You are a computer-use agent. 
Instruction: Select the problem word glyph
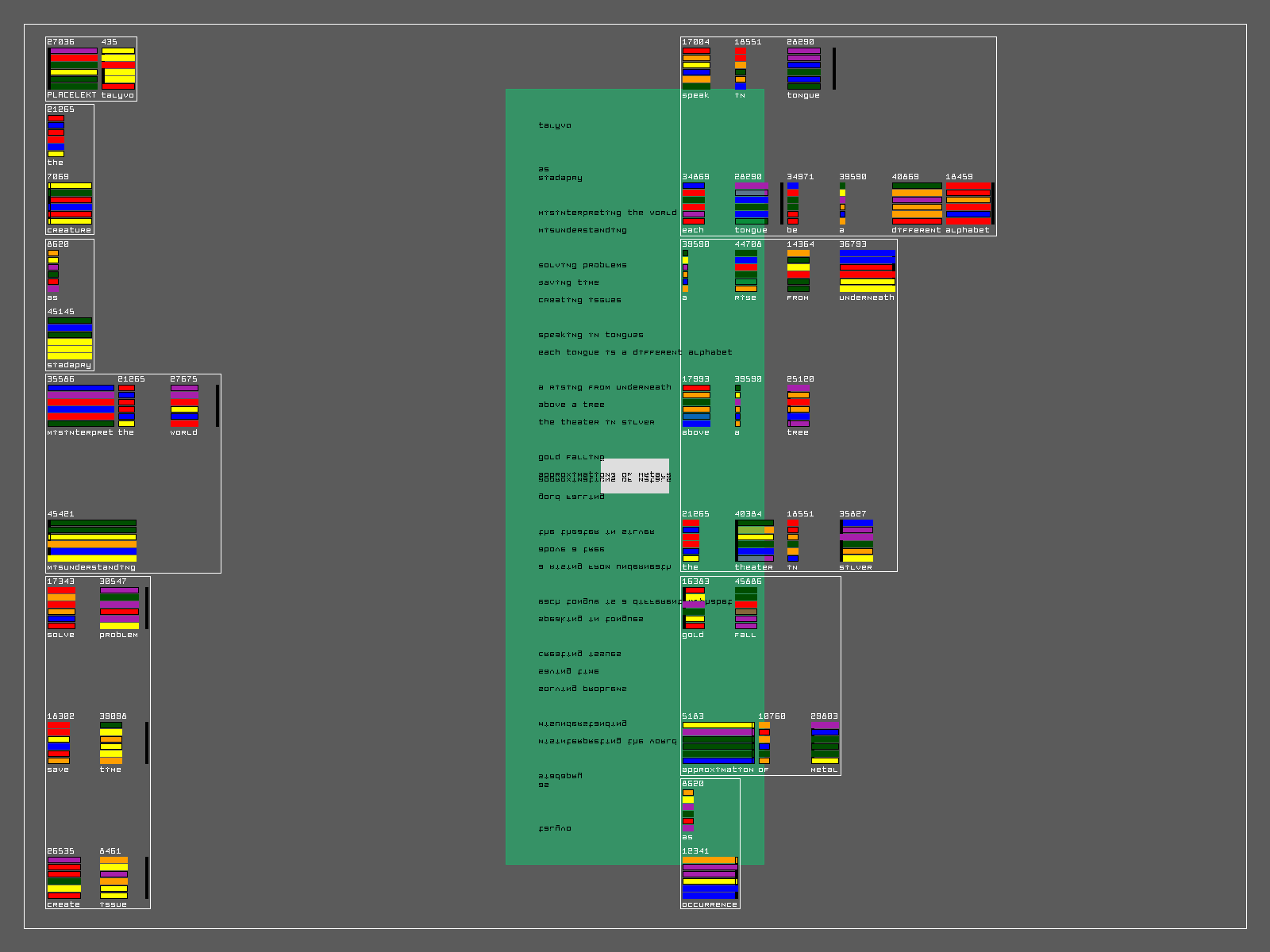119,608
